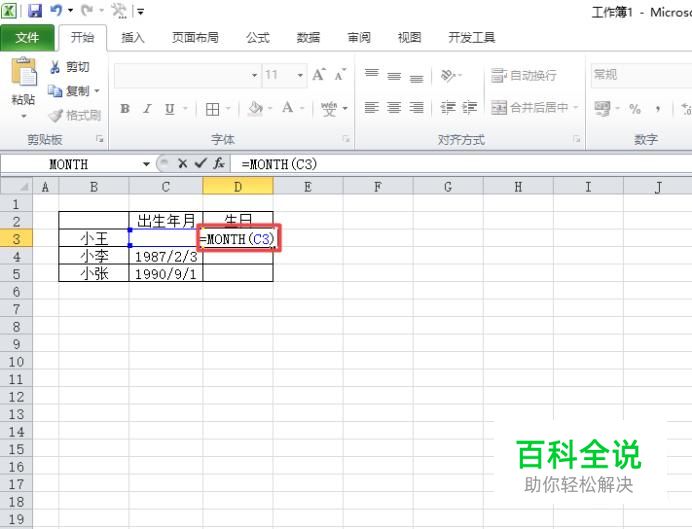This screenshot has width=692, height=529.
Task: Click the Redo arrow icon
Action: coord(87,10)
